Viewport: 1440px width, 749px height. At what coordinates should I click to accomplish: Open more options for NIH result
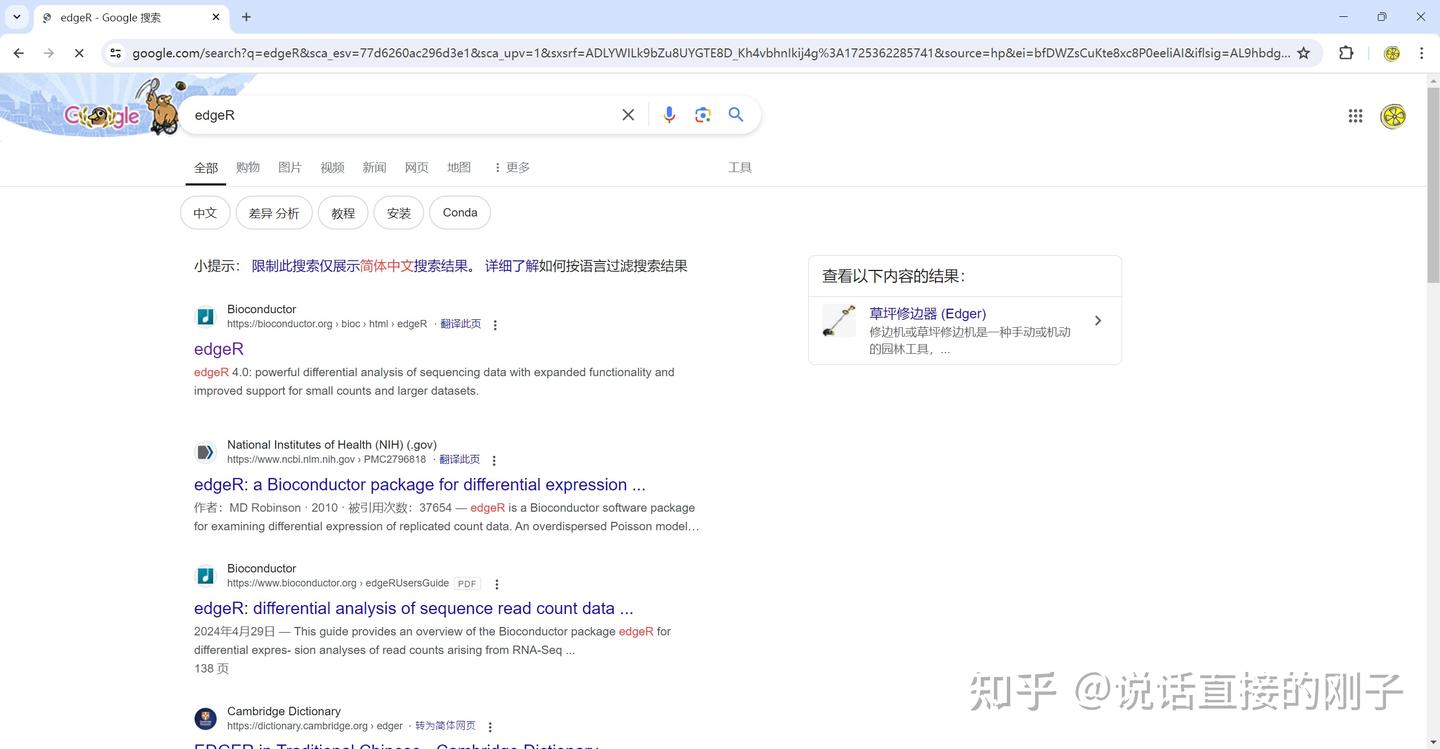coord(494,460)
